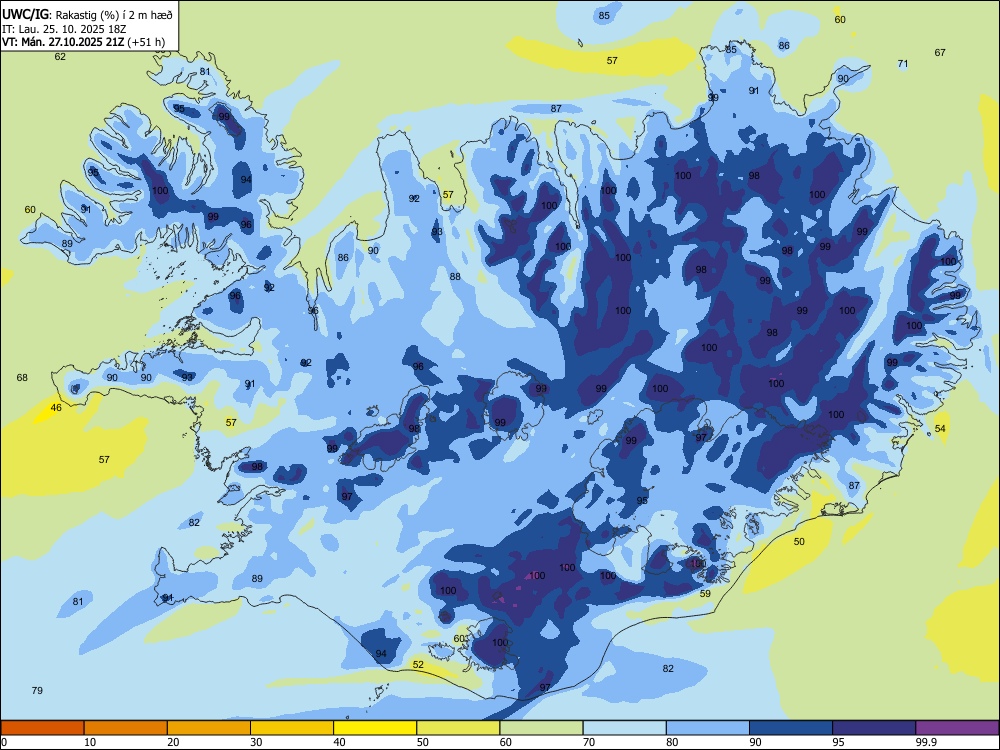The height and width of the screenshot is (750, 1000).
Task: Click the map value "67" in northeast corner
Action: (940, 52)
